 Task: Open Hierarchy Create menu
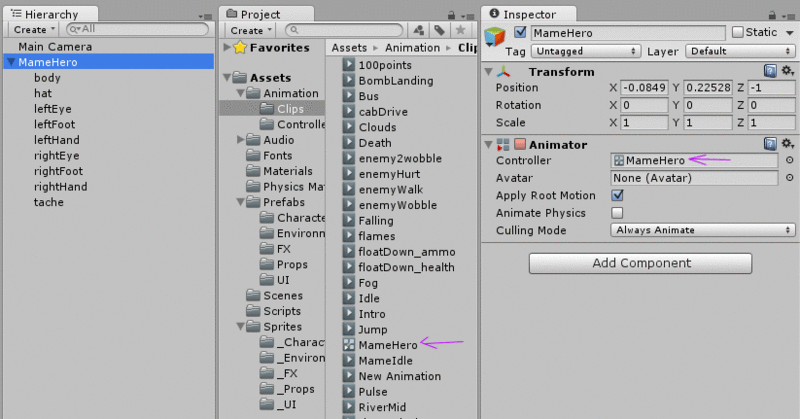[34, 30]
